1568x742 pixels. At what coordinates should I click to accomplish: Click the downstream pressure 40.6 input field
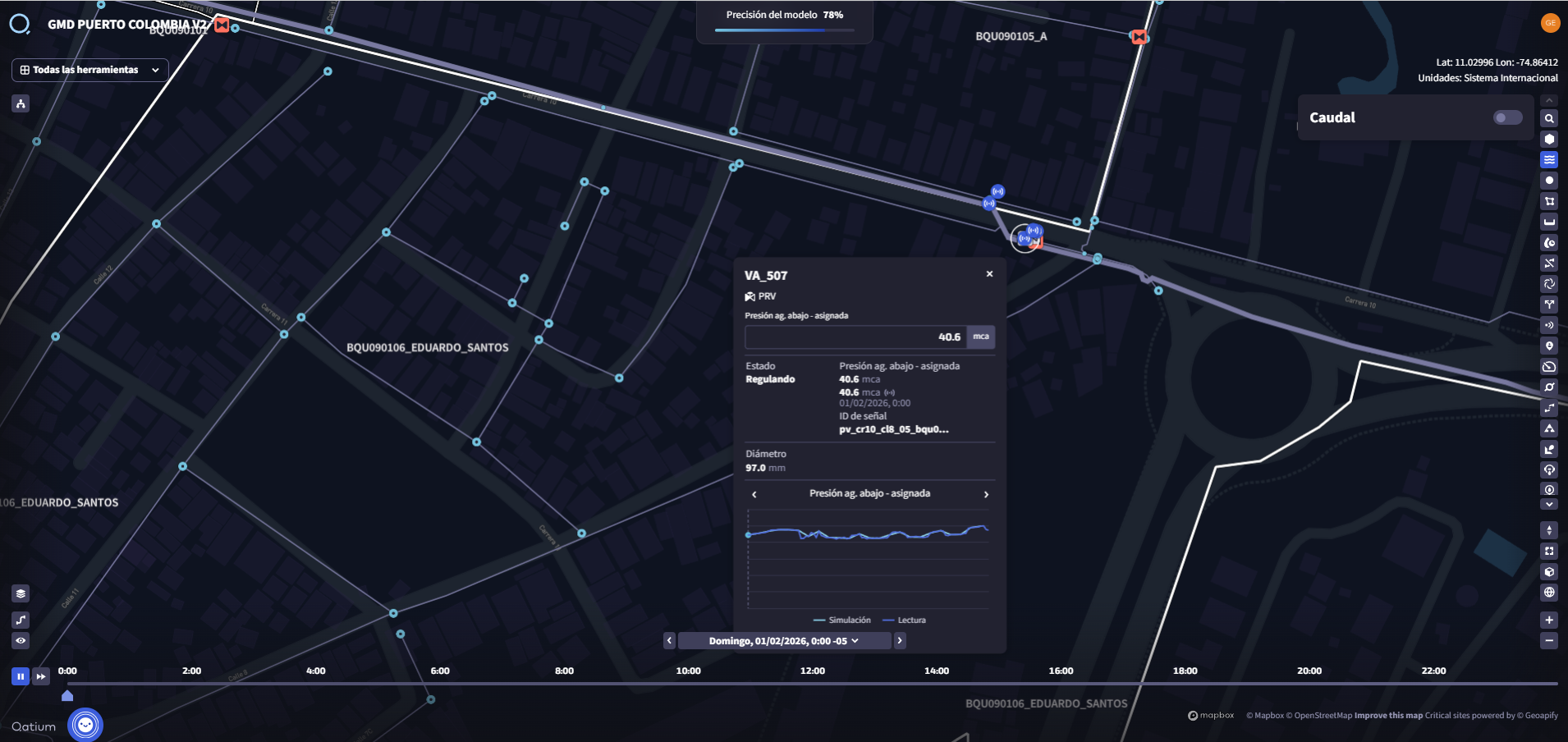click(x=855, y=337)
